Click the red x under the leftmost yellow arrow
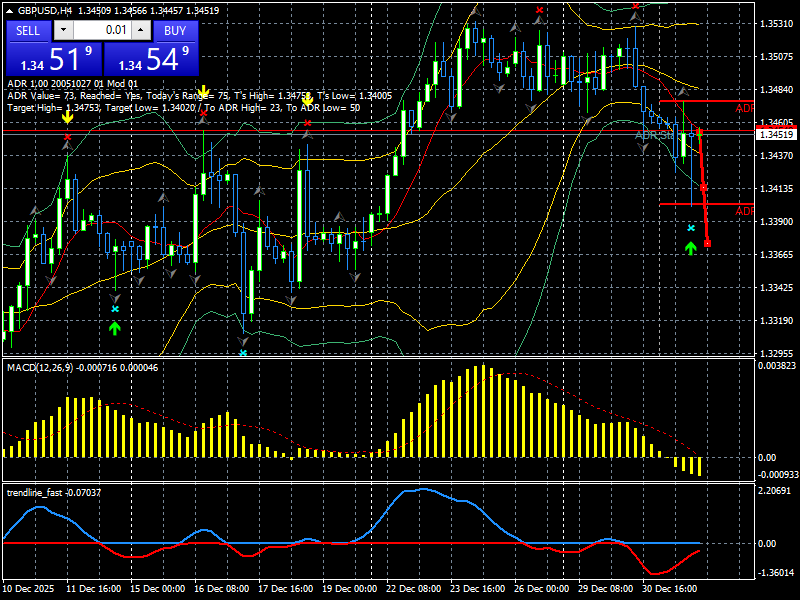800x600 pixels. click(x=67, y=137)
